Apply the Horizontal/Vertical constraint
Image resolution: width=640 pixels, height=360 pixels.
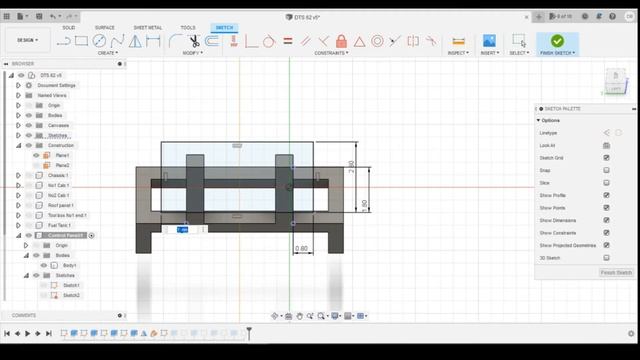(x=233, y=41)
